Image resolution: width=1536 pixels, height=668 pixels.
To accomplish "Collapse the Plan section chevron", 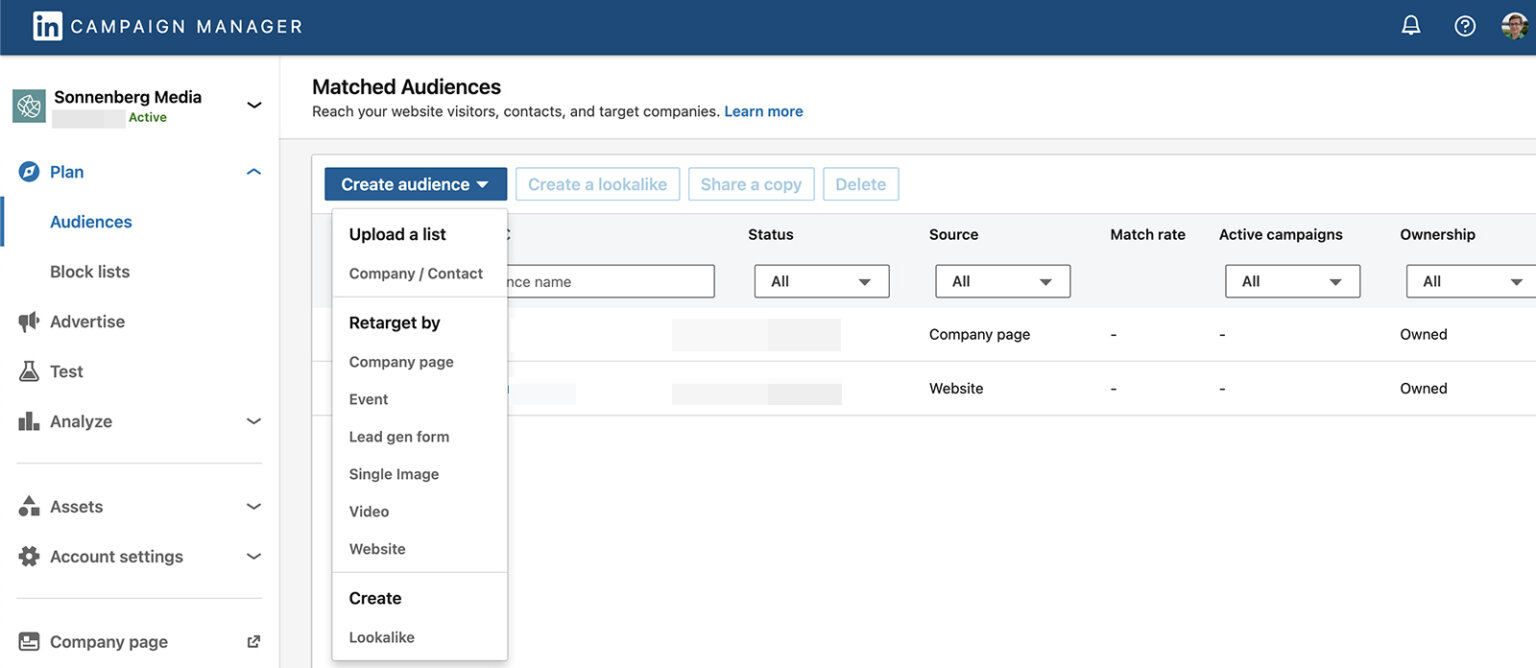I will pos(255,171).
